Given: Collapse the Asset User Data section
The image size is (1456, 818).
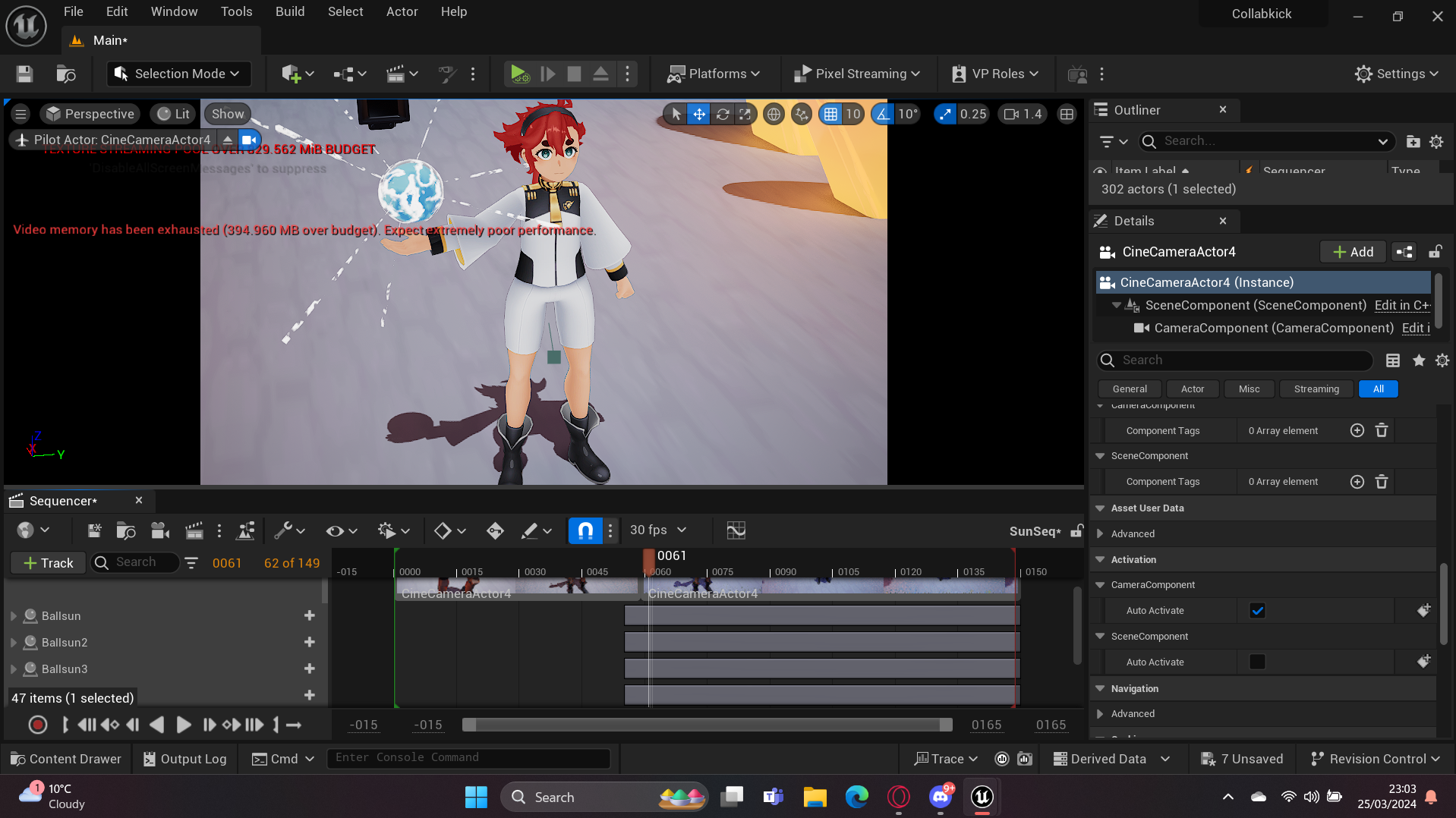Looking at the screenshot, I should pyautogui.click(x=1100, y=508).
